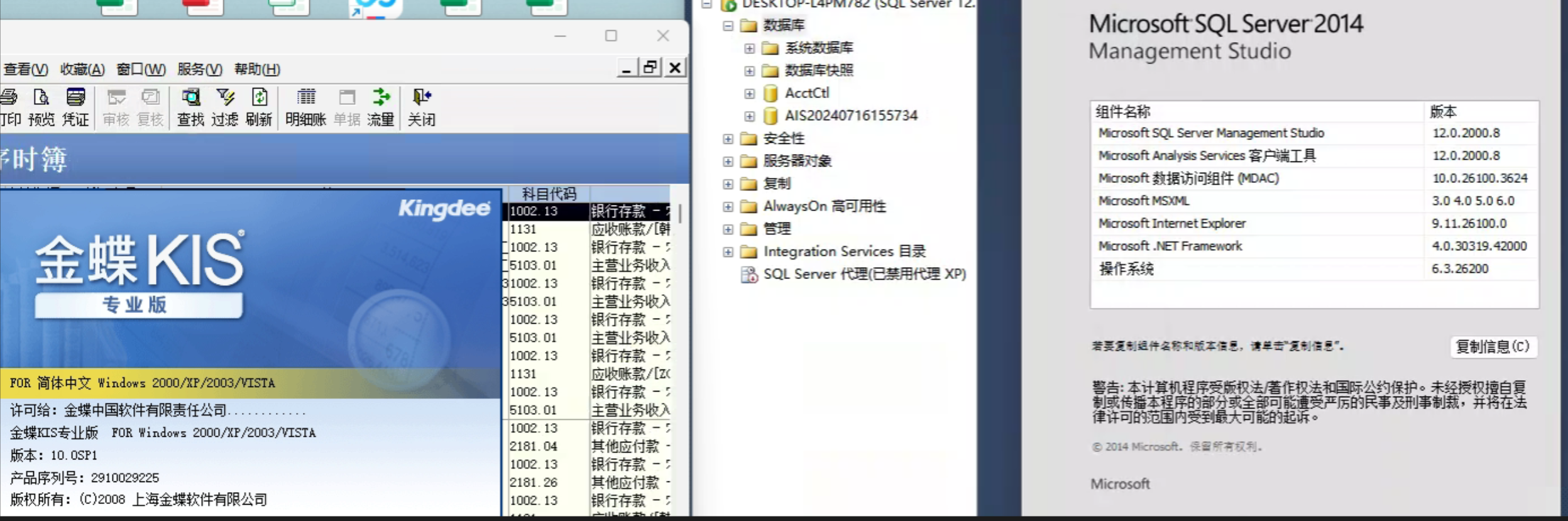The height and width of the screenshot is (521, 1568).
Task: Click the Integration Services 目录 folder icon
Action: tap(748, 252)
